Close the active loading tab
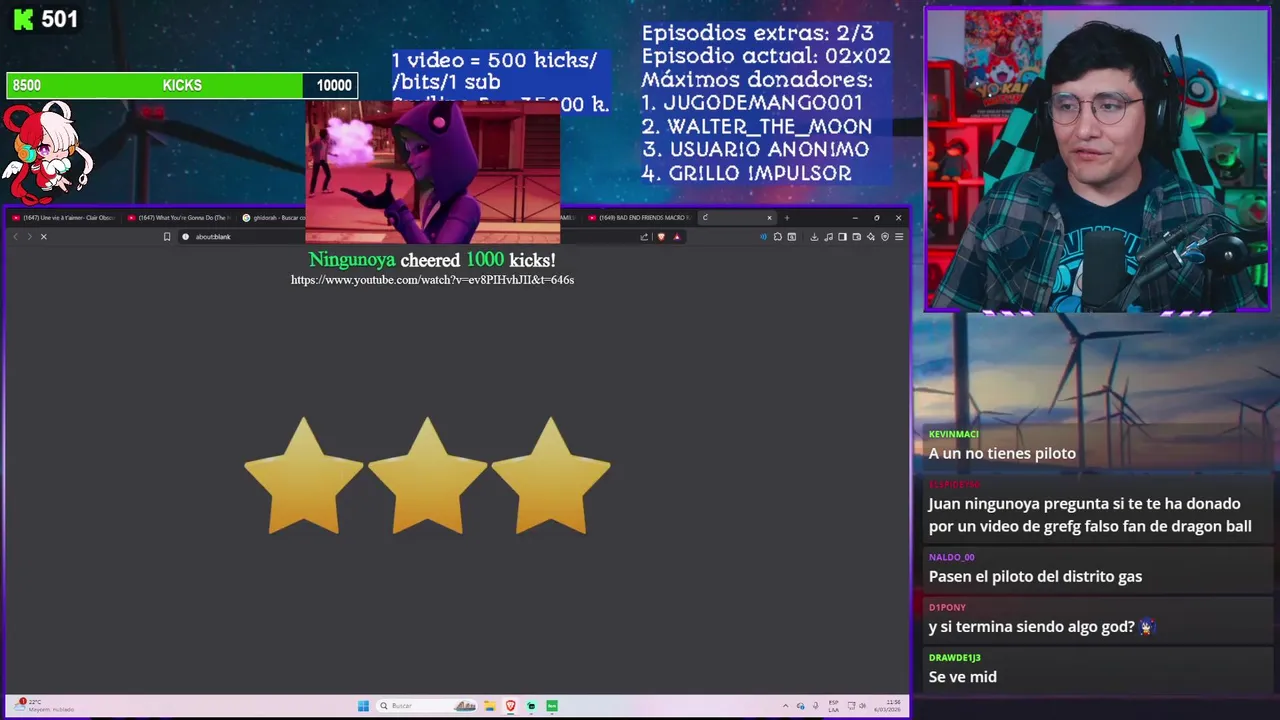The width and height of the screenshot is (1280, 720). point(769,218)
